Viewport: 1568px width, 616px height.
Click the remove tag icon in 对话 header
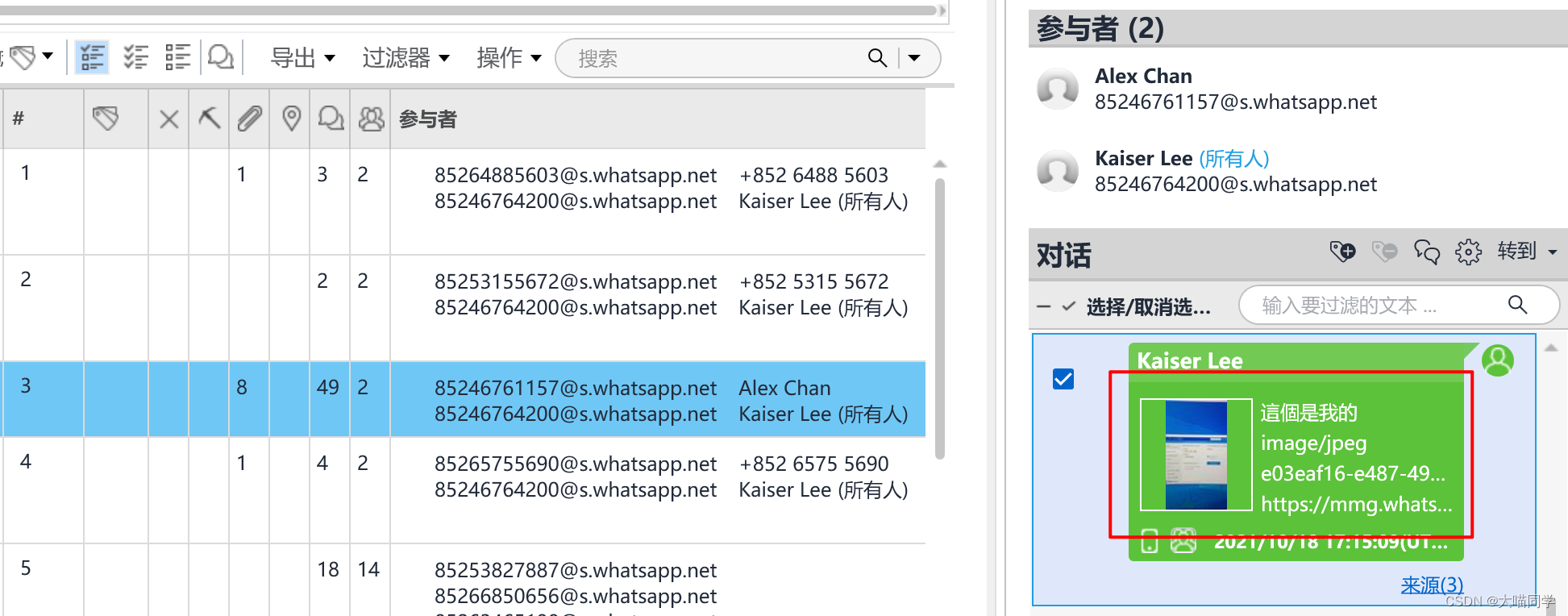(1384, 252)
